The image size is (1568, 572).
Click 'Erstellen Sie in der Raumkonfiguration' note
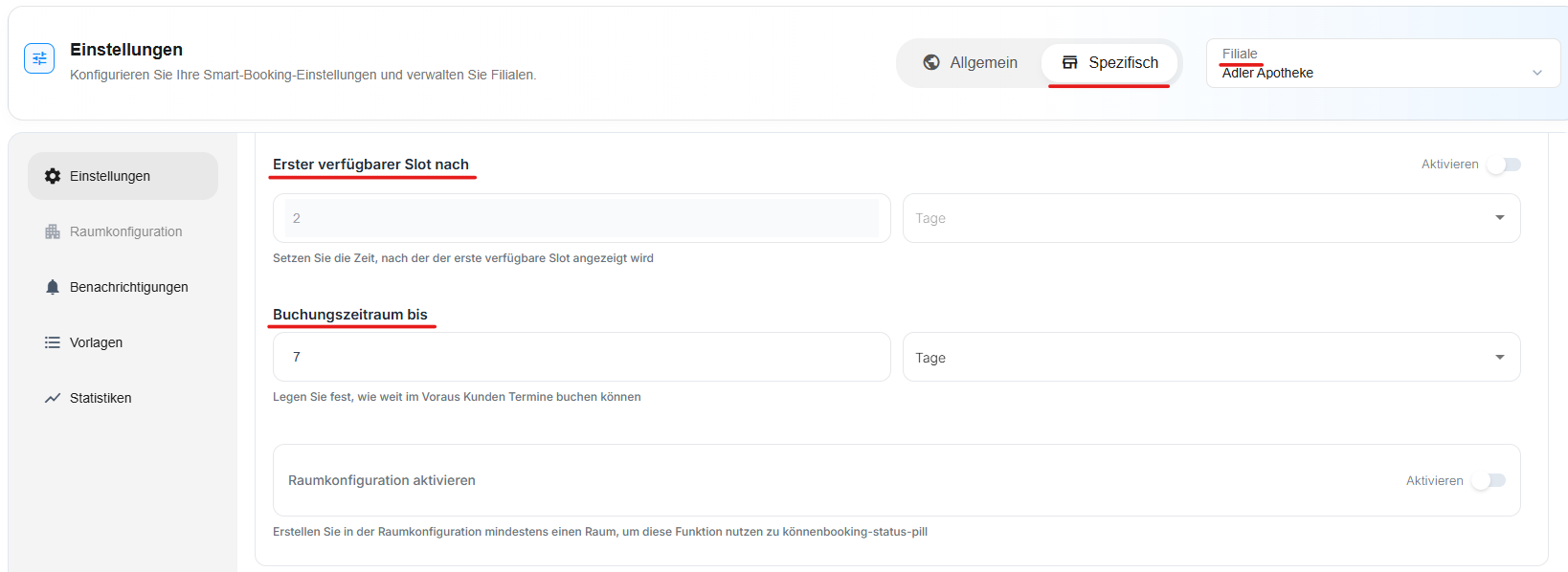pos(600,532)
